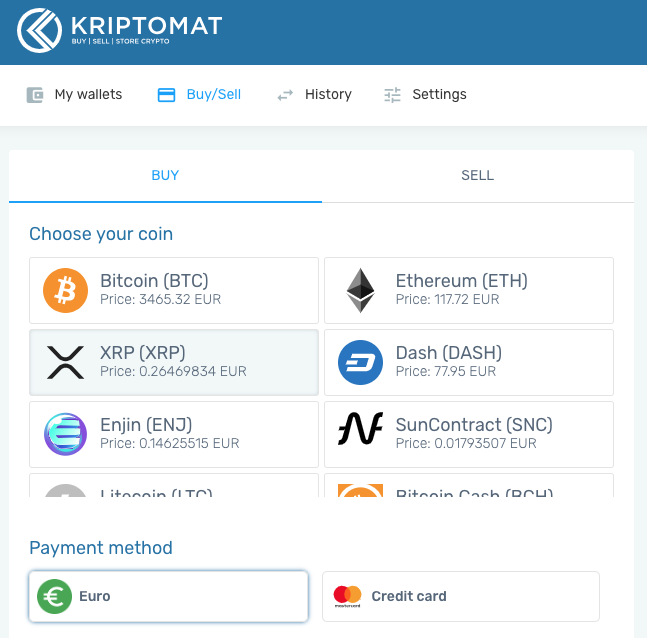Click the Settings sliders icon

pyautogui.click(x=392, y=95)
